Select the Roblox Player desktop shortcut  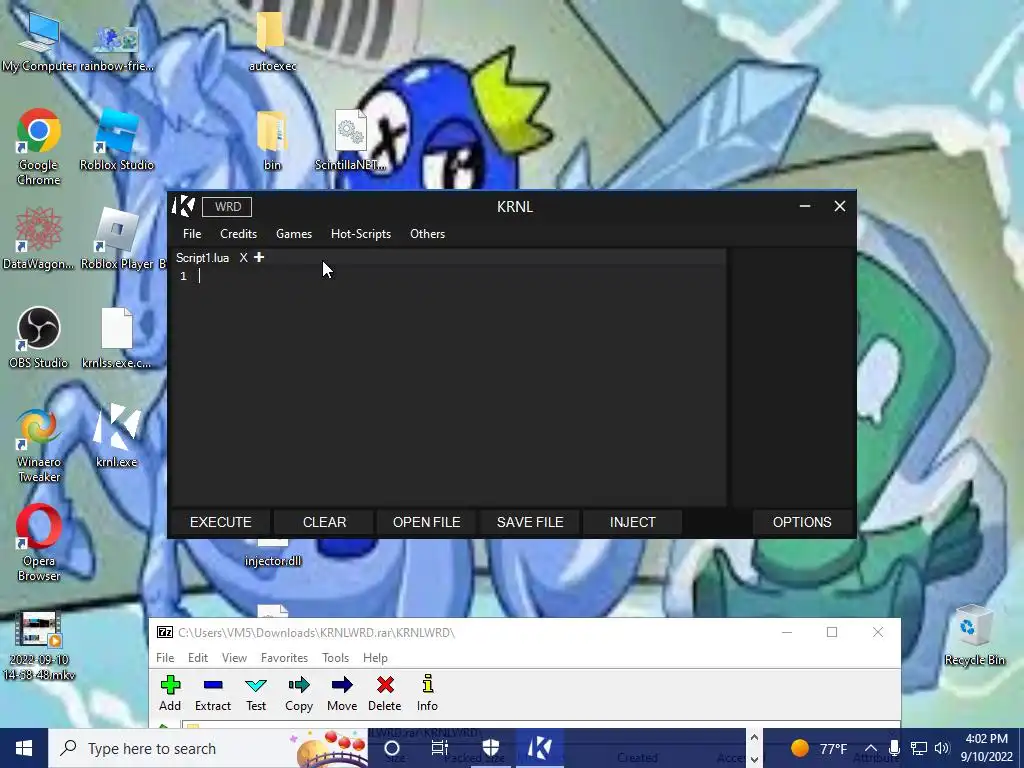point(116,239)
